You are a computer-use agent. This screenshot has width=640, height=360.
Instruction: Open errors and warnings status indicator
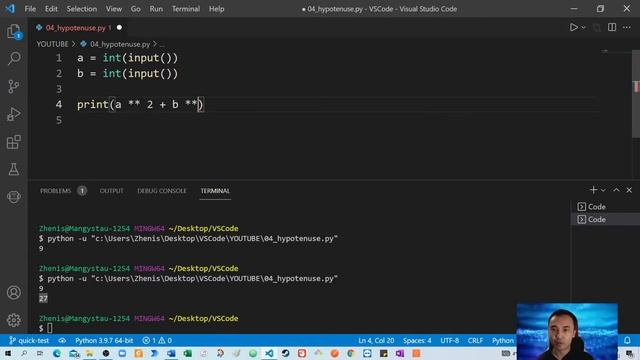(157, 340)
